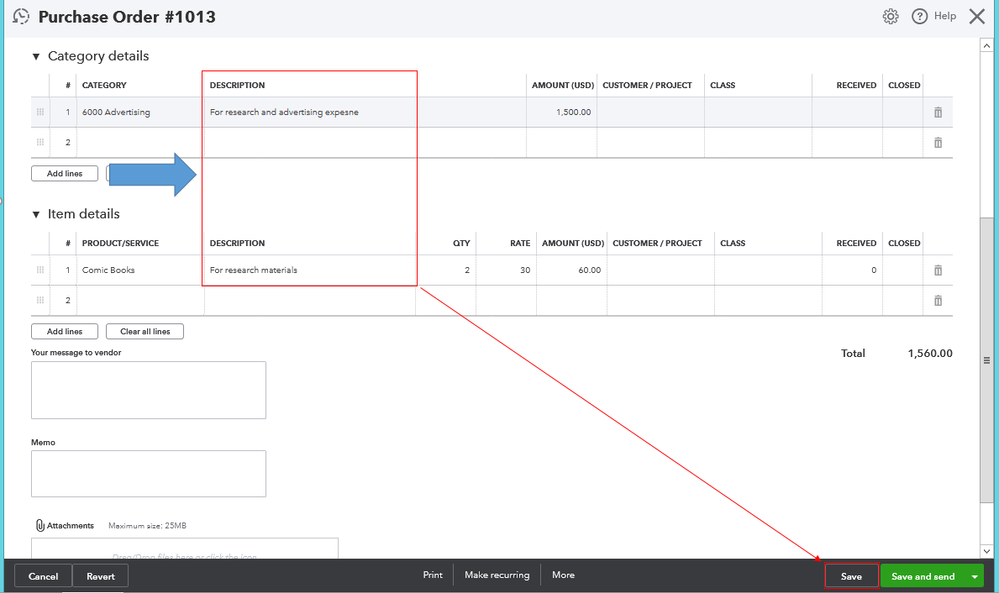The image size is (999, 593).
Task: Edit the advertising expense description cell
Action: (365, 112)
